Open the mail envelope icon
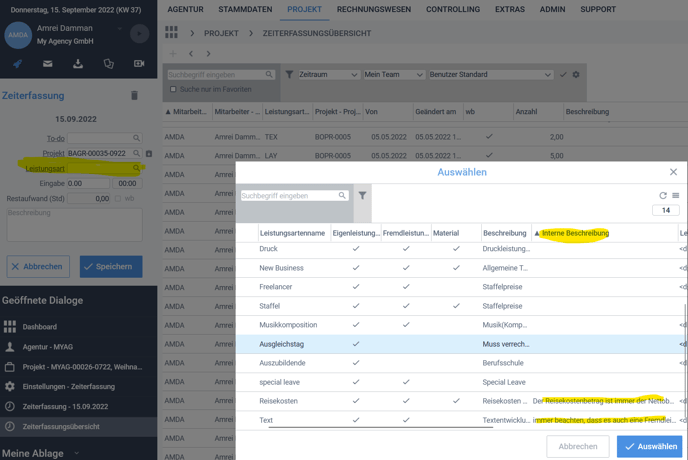 [47, 64]
